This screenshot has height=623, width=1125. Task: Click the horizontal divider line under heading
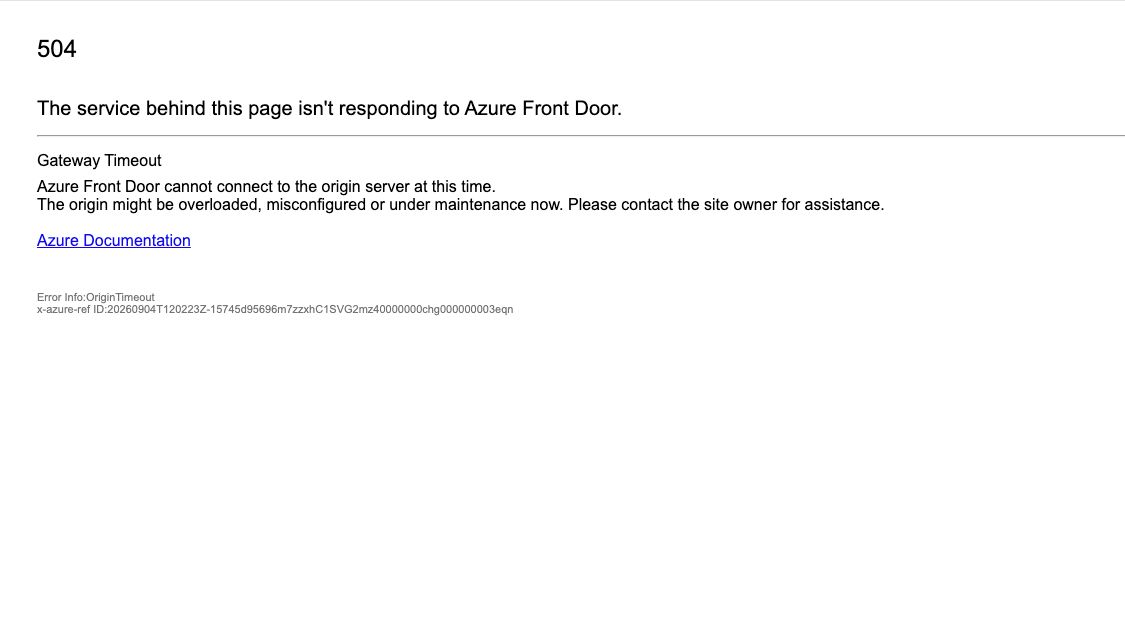581,135
